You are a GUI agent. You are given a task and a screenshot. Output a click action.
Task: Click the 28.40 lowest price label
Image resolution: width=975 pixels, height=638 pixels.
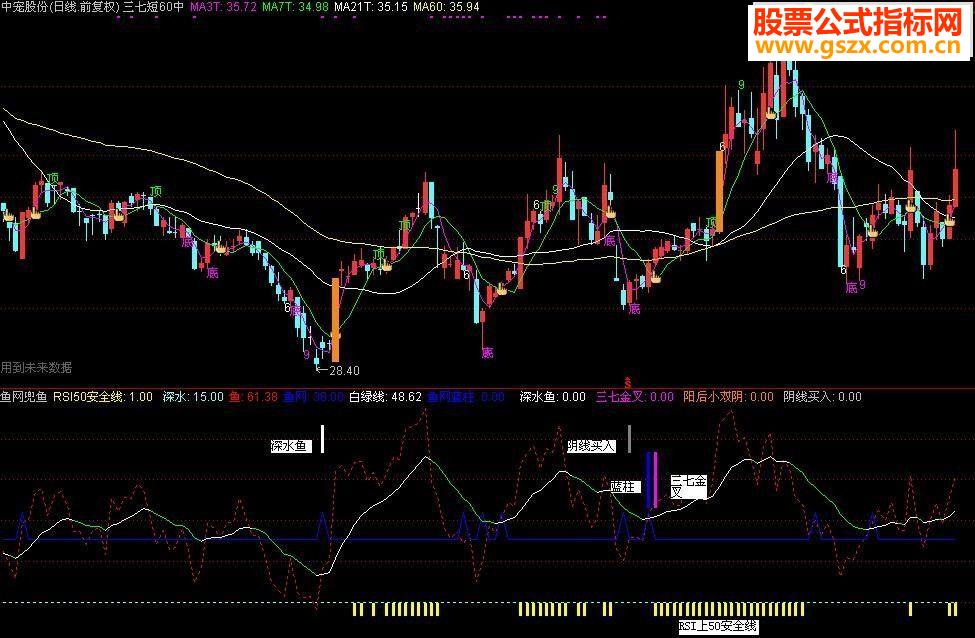coord(344,371)
